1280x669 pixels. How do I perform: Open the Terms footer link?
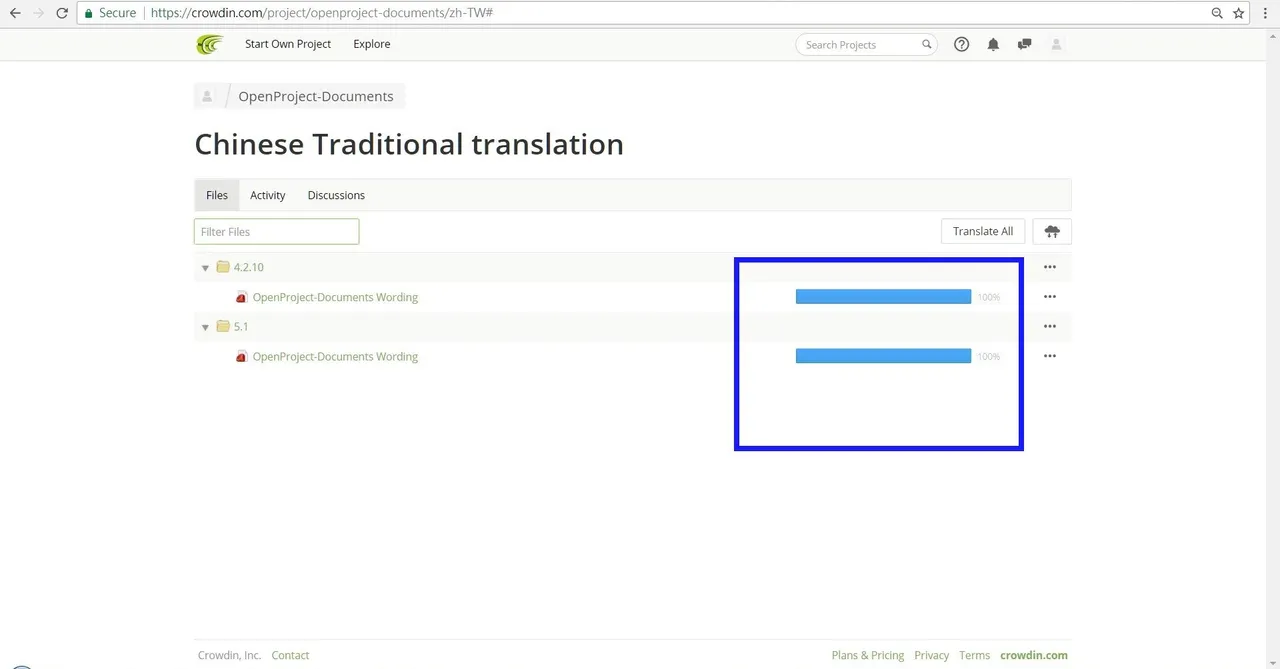(974, 655)
